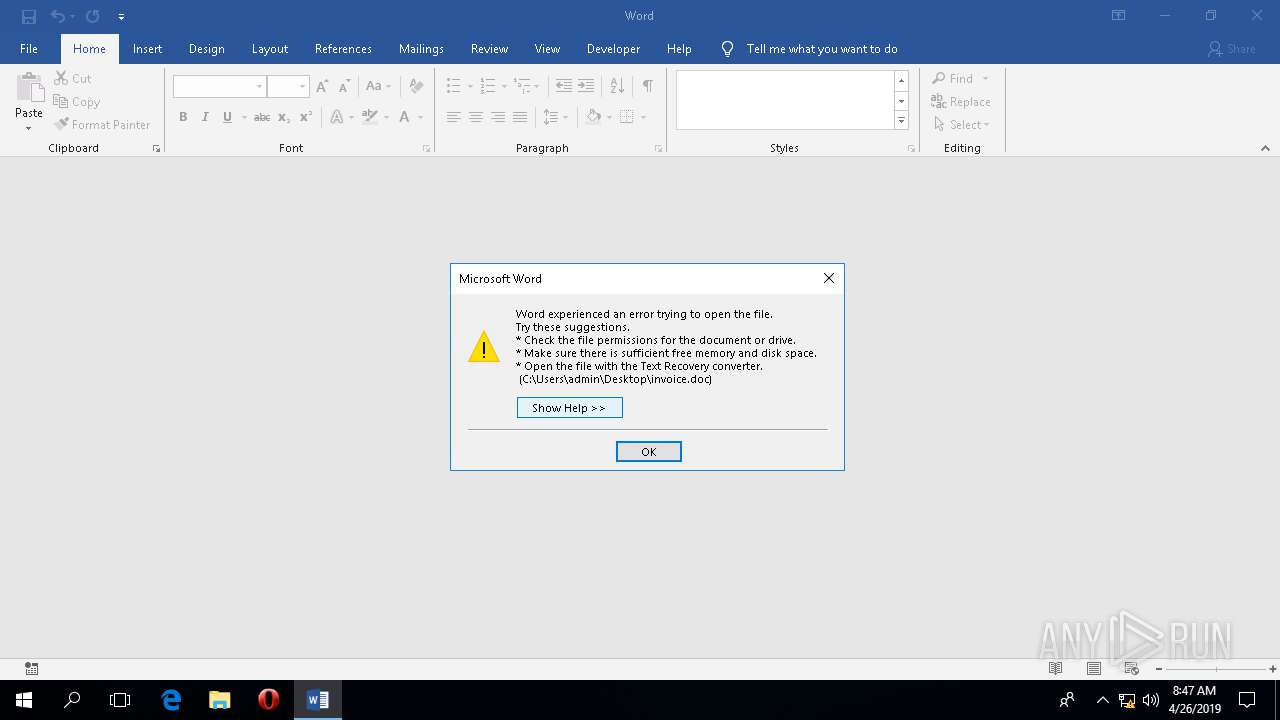The width and height of the screenshot is (1280, 720).
Task: Click Styles gallery scroll down arrow
Action: tap(901, 101)
